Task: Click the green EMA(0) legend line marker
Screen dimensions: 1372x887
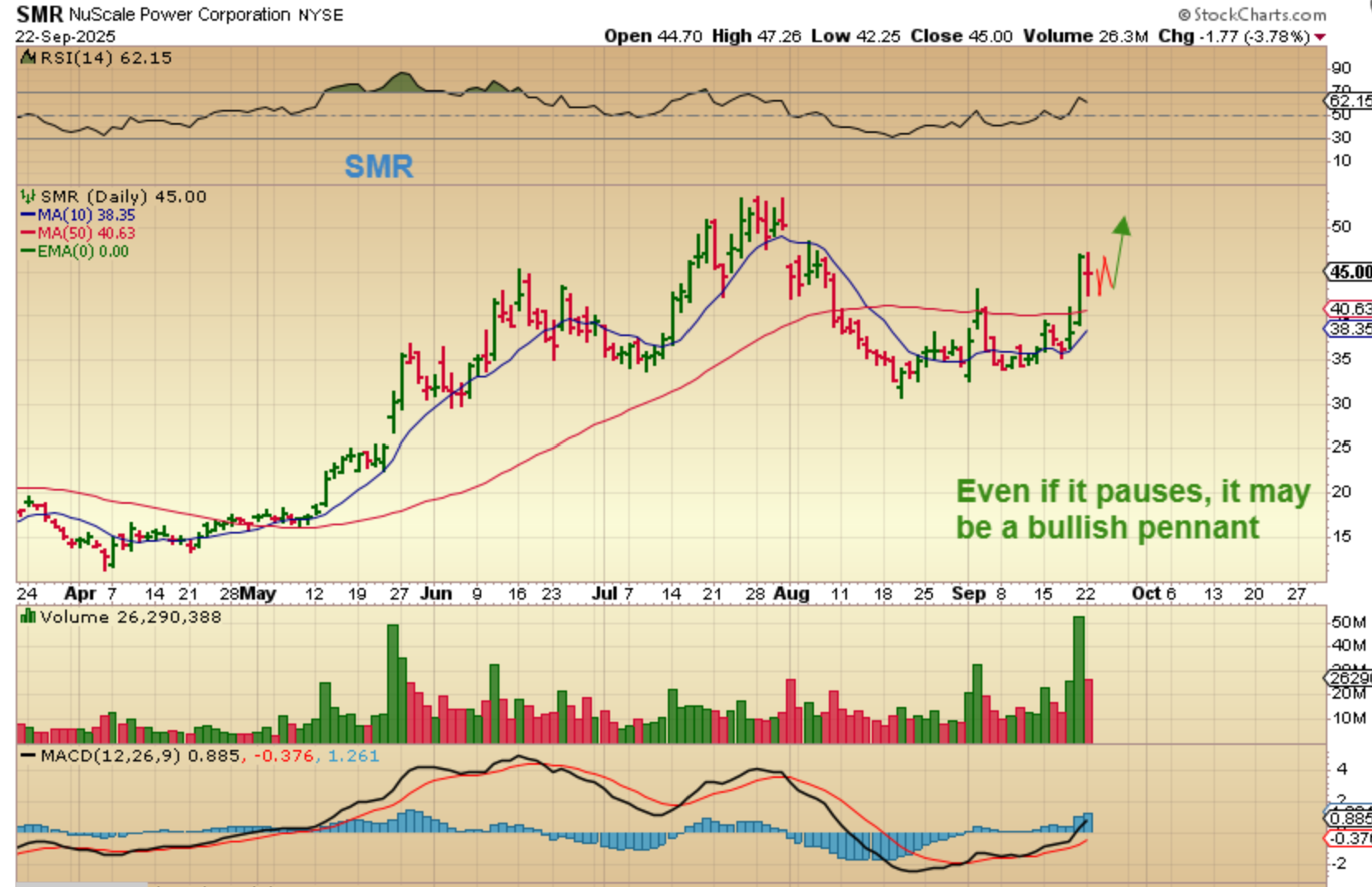Action: (28, 252)
